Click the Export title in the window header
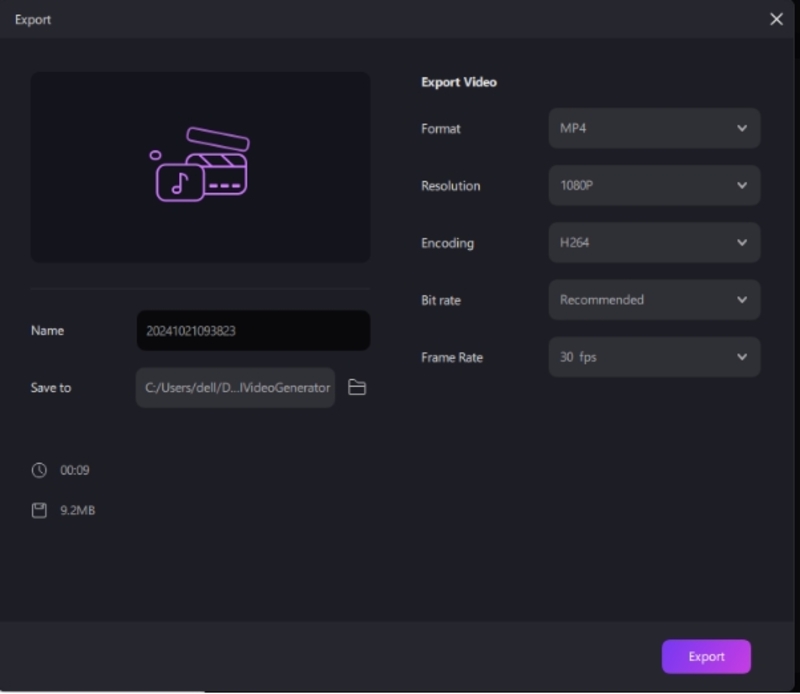Screen dimensions: 800x694 coord(33,19)
